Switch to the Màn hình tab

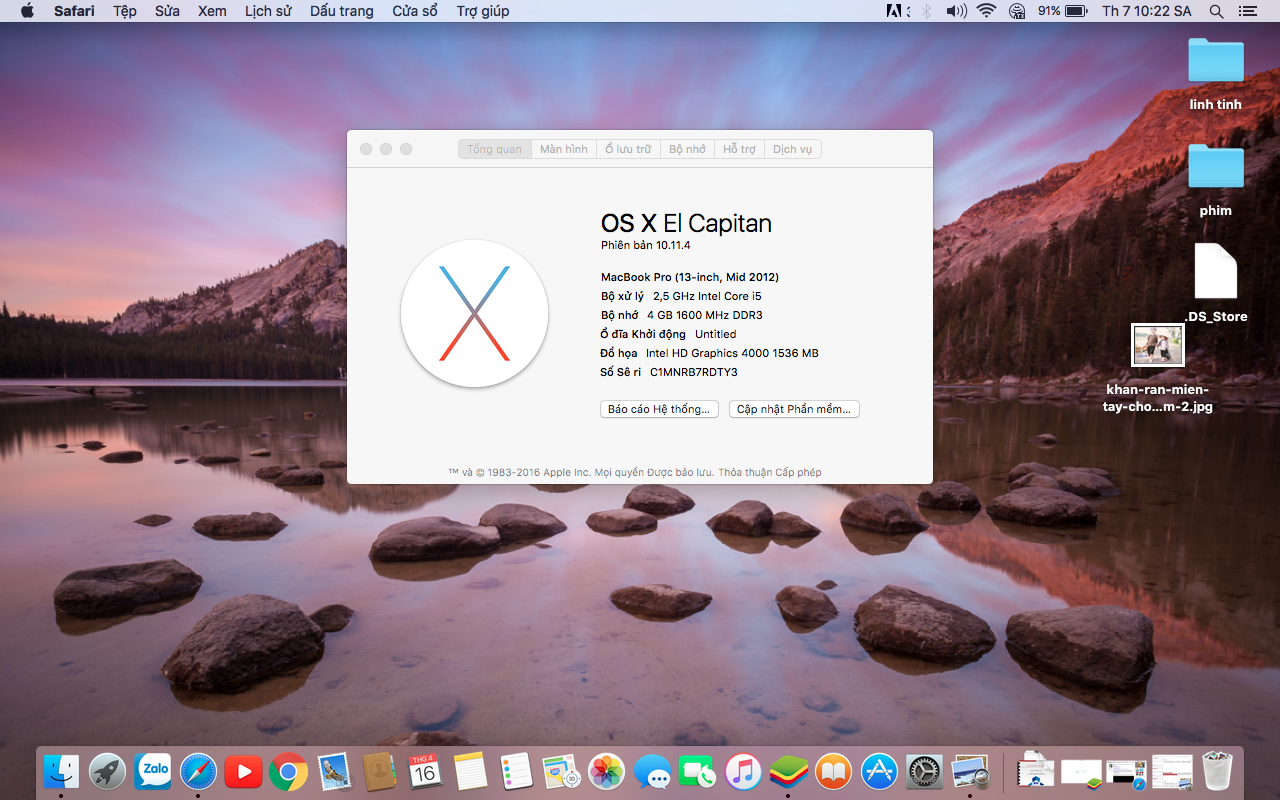point(564,149)
